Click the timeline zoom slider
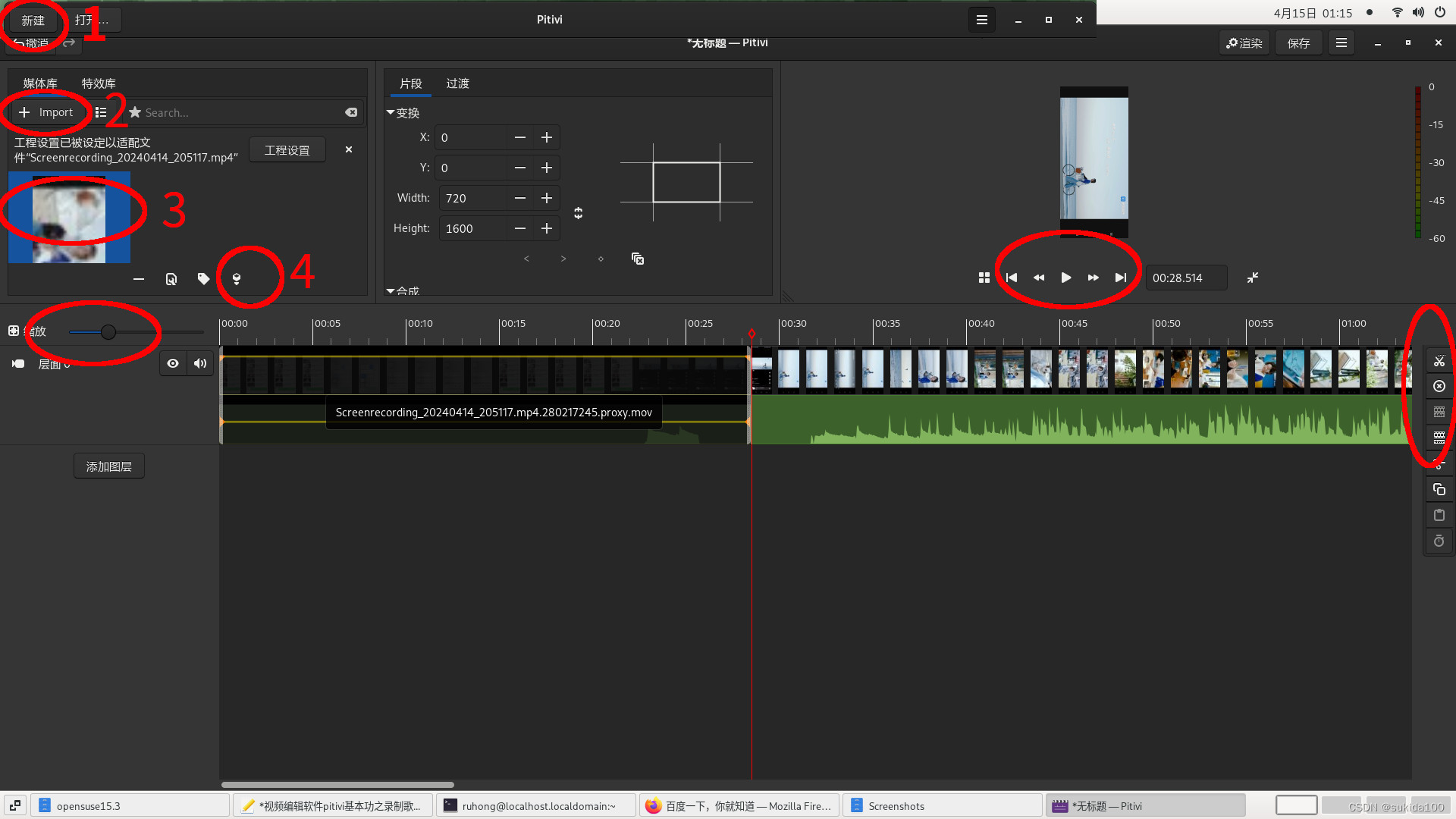This screenshot has height=819, width=1456. (x=108, y=332)
